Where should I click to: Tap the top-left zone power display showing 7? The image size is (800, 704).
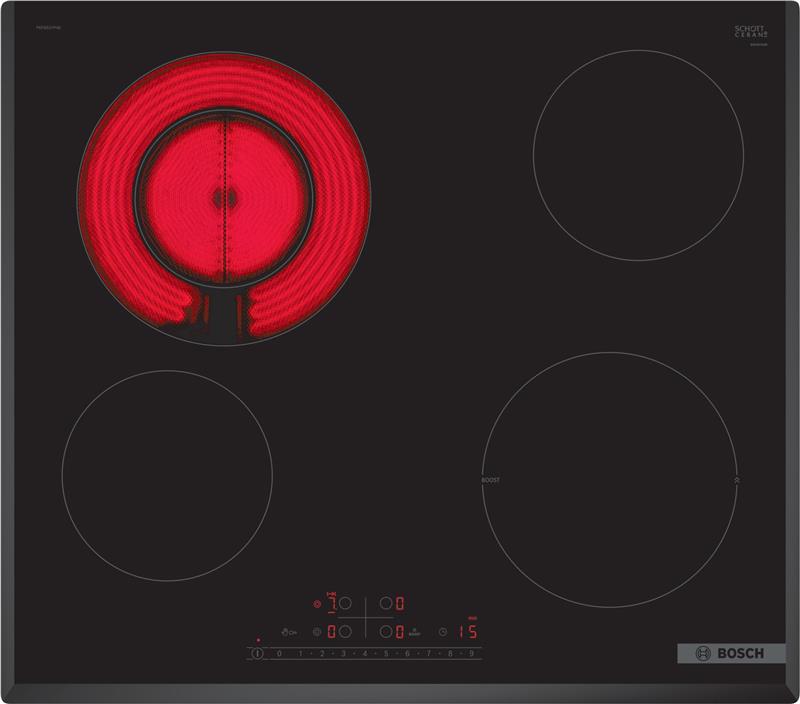331,603
